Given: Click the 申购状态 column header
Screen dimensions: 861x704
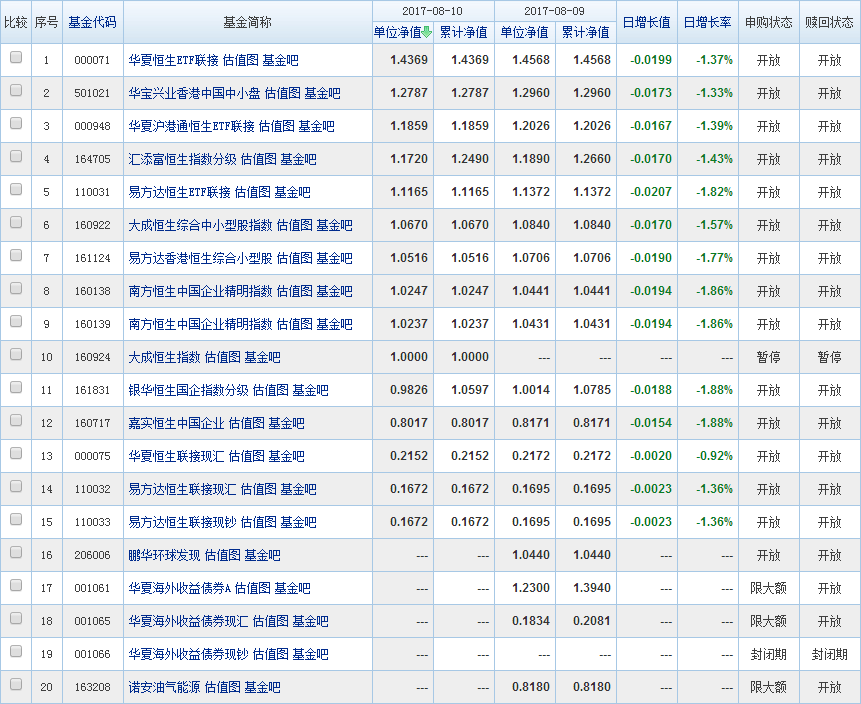Looking at the screenshot, I should click(x=768, y=22).
